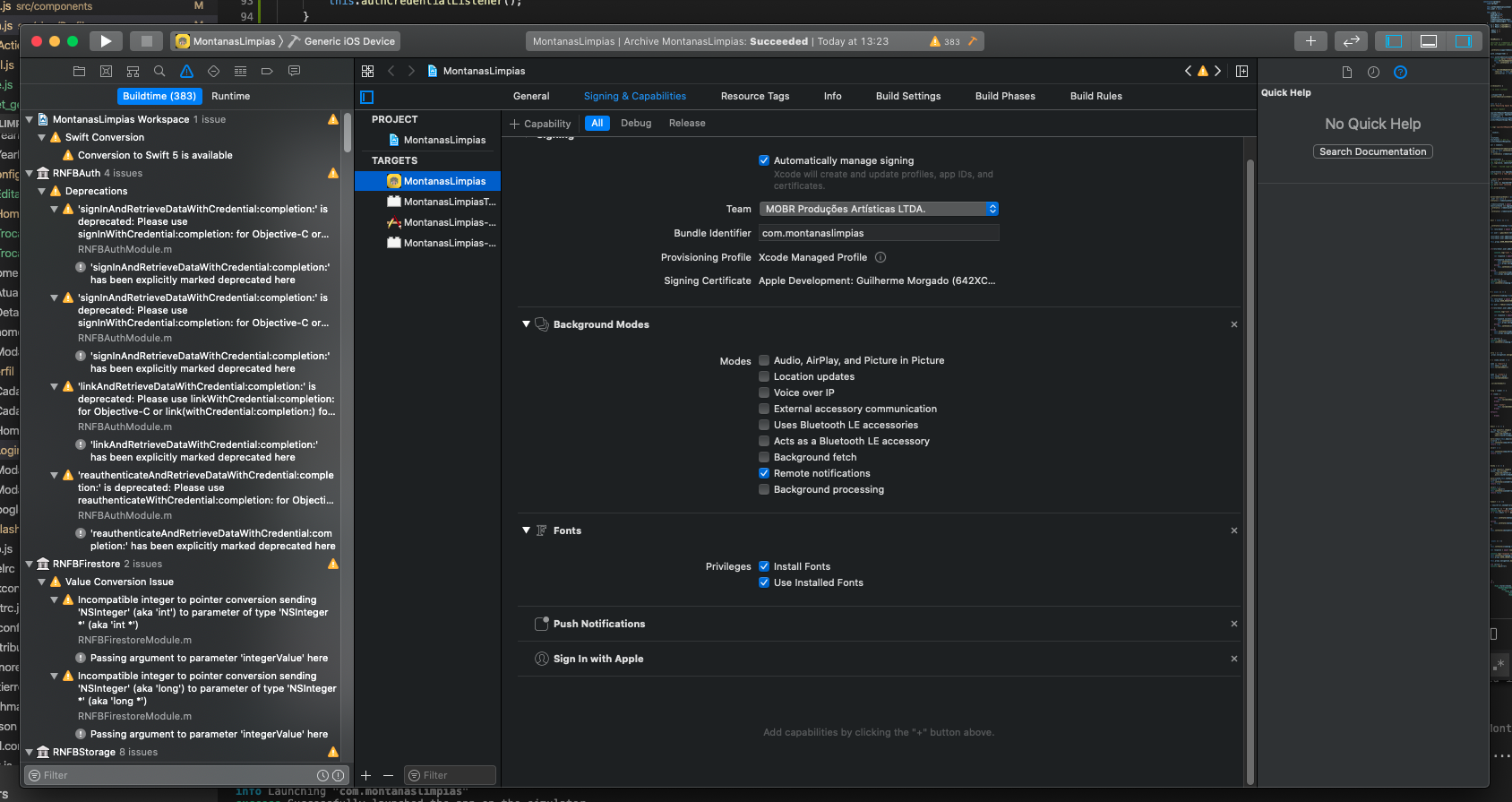Open the project navigator folder icon
This screenshot has width=1512, height=802.
(x=79, y=71)
